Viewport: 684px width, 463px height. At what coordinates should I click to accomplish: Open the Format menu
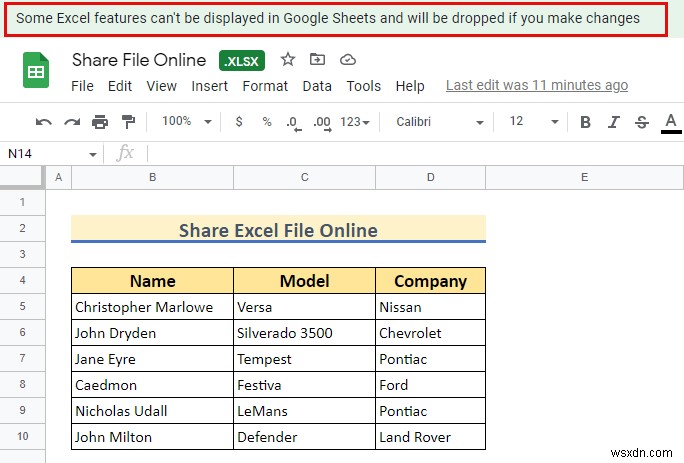pyautogui.click(x=265, y=86)
